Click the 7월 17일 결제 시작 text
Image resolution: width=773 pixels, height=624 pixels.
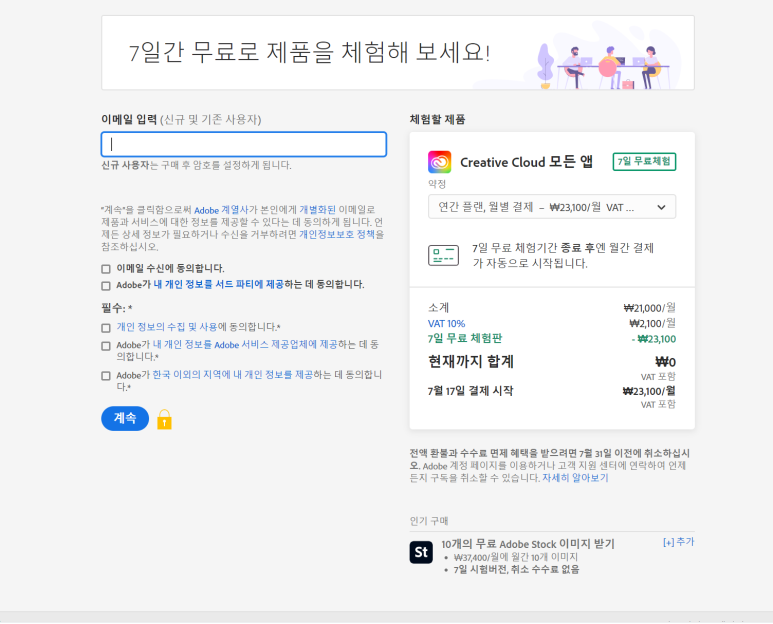(470, 391)
